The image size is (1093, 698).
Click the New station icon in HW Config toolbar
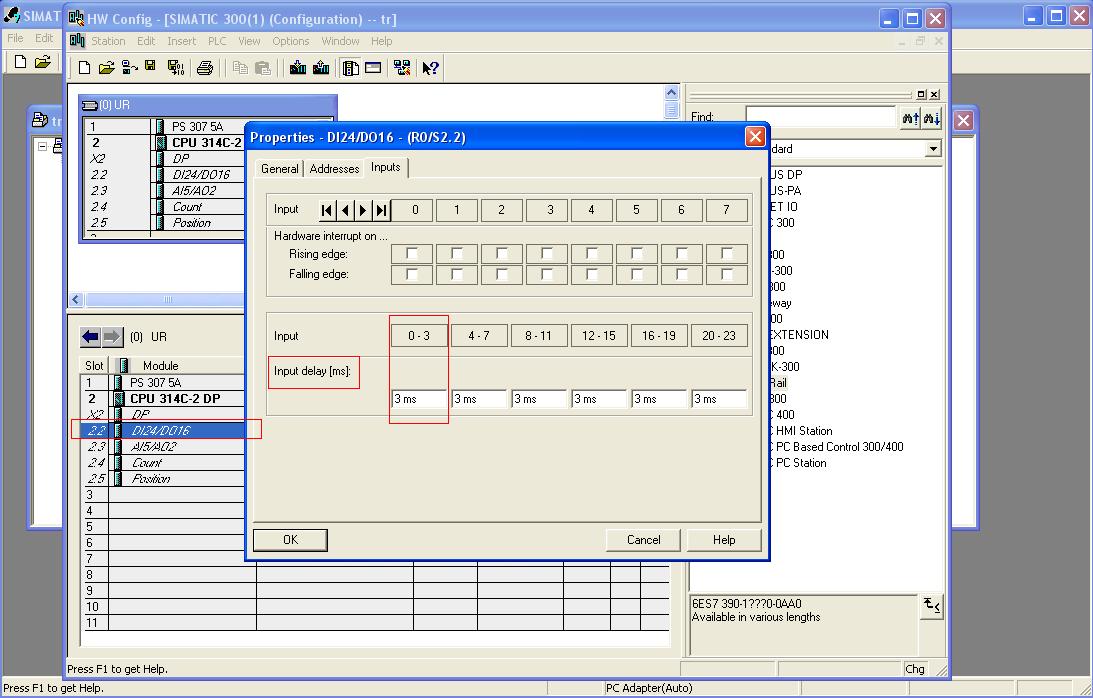[84, 68]
